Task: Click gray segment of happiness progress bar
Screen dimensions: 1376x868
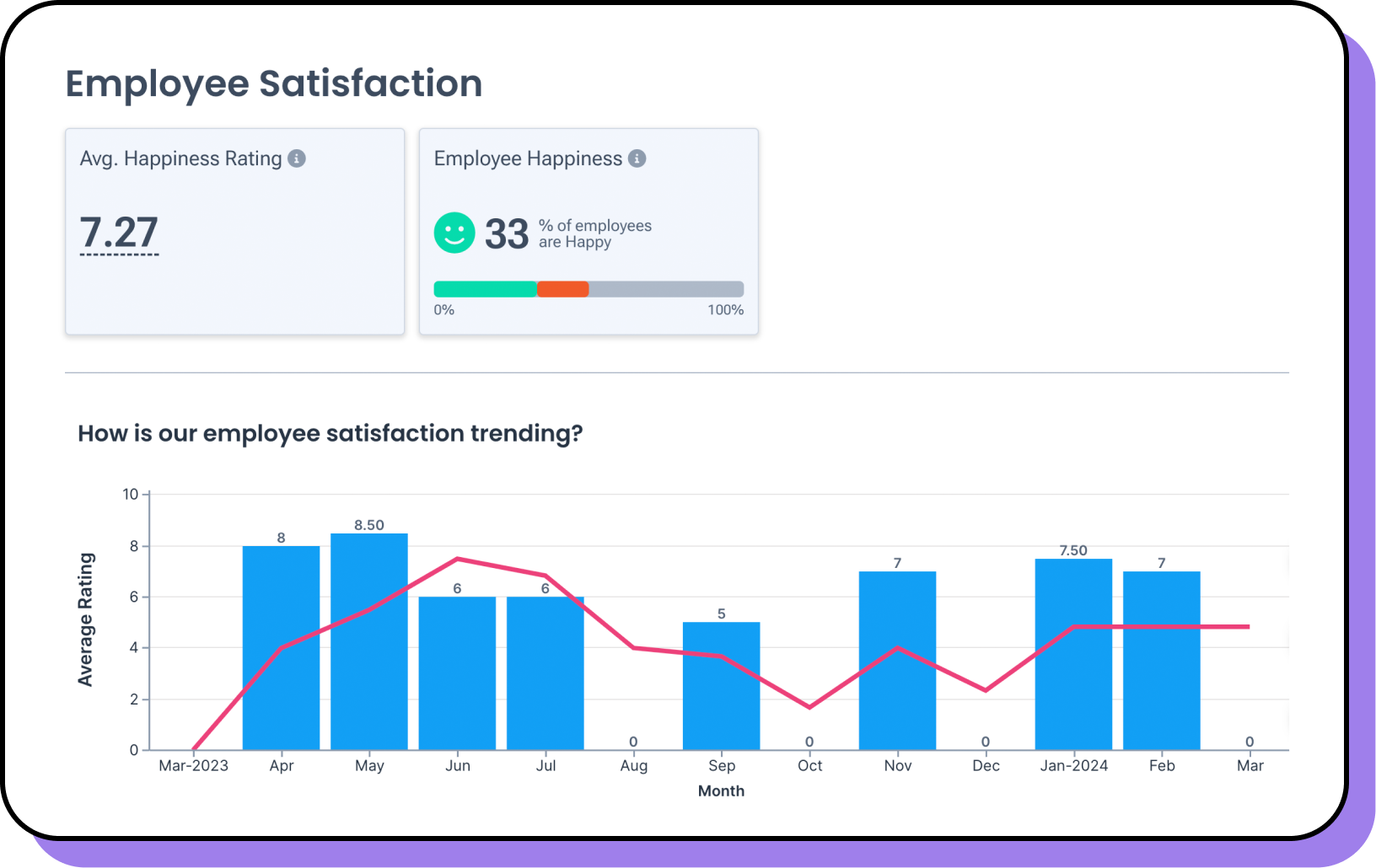Action: (666, 289)
